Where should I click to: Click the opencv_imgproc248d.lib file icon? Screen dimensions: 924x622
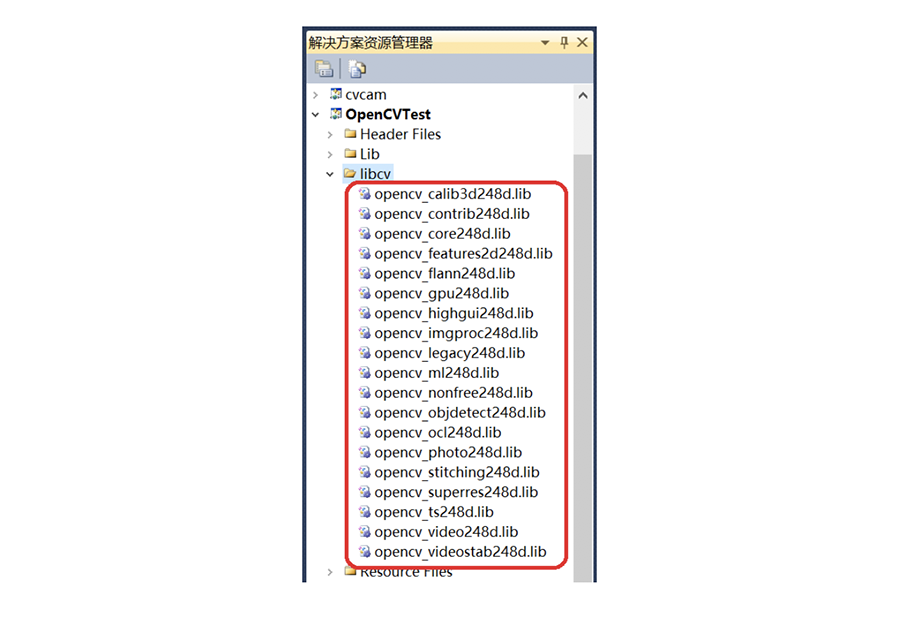[x=365, y=333]
